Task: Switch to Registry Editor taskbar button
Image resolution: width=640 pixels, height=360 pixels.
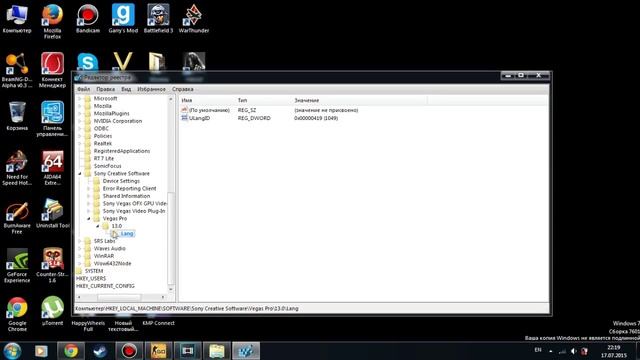Action: coord(246,351)
